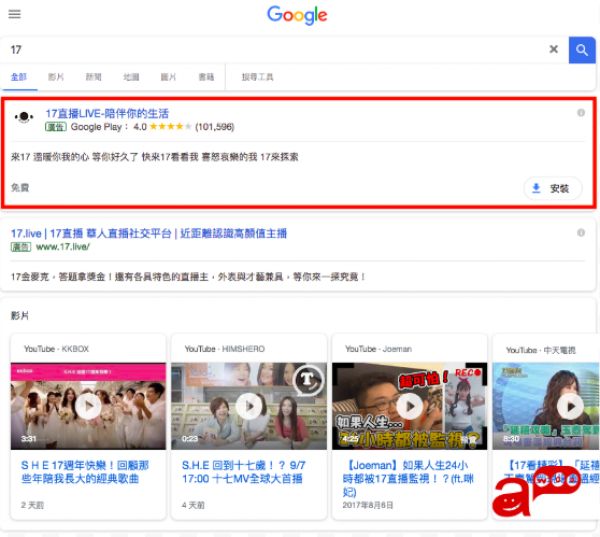This screenshot has width=600, height=537.
Task: Switch to the 影片 tab
Action: [56, 77]
